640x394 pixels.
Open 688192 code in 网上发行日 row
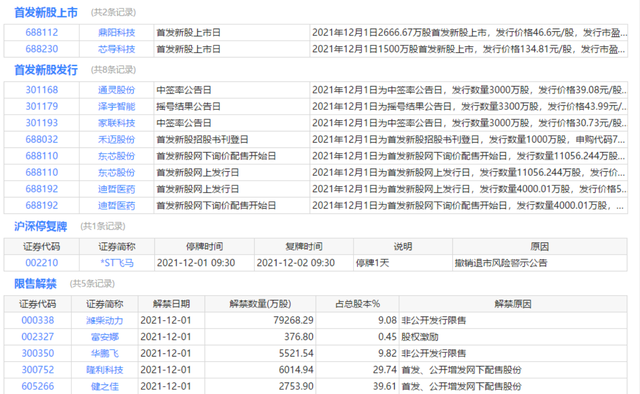coord(42,189)
